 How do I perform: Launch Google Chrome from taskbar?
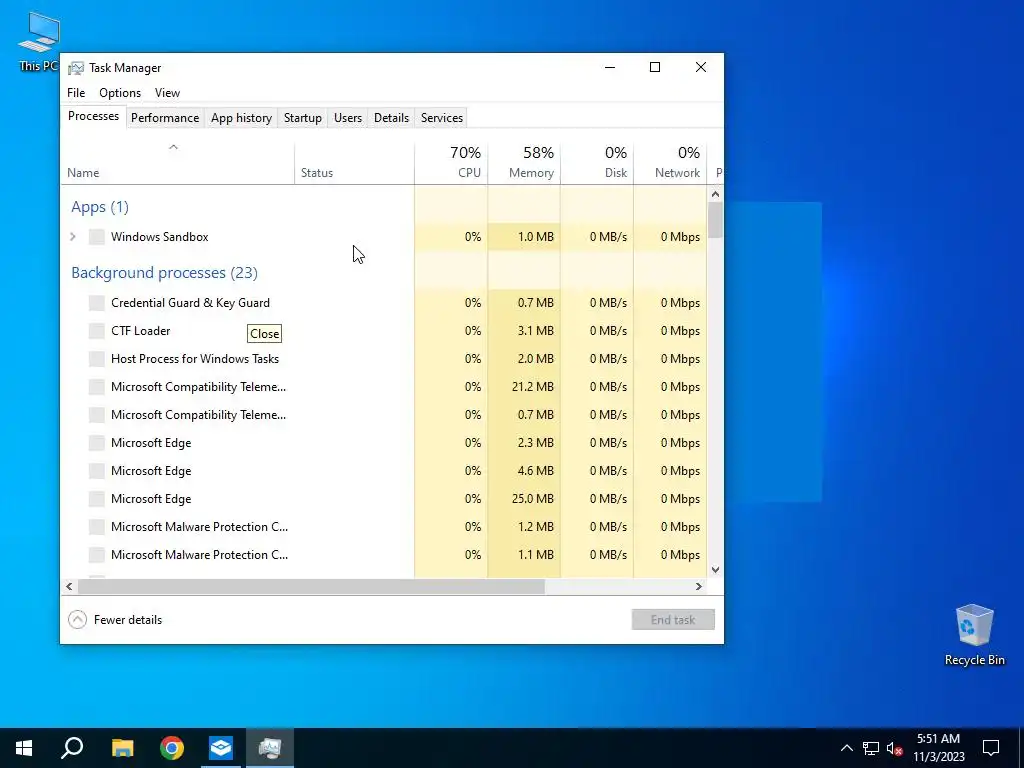click(x=172, y=748)
